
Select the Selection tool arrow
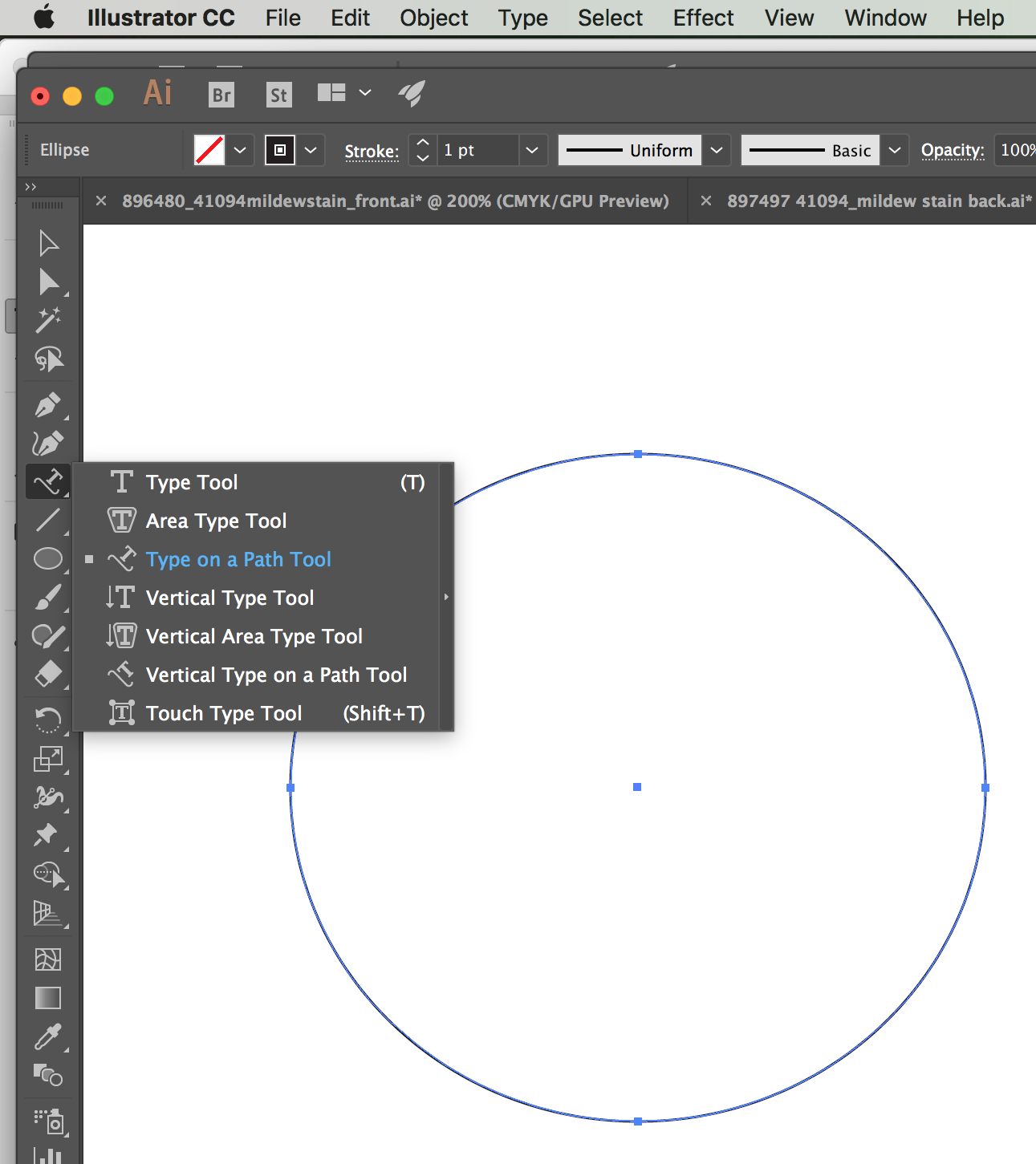point(48,243)
